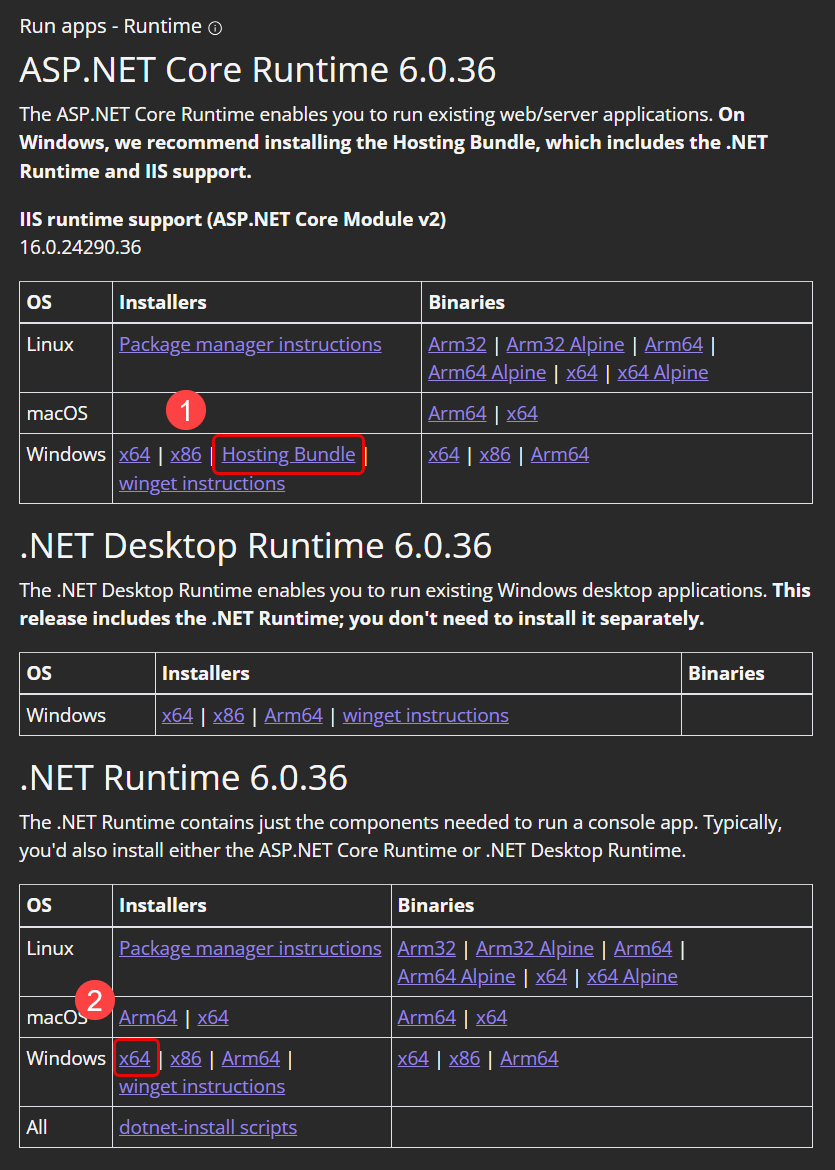Download the Windows x64 ASP.NET Core Runtime installer
This screenshot has height=1170, width=835.
[134, 454]
